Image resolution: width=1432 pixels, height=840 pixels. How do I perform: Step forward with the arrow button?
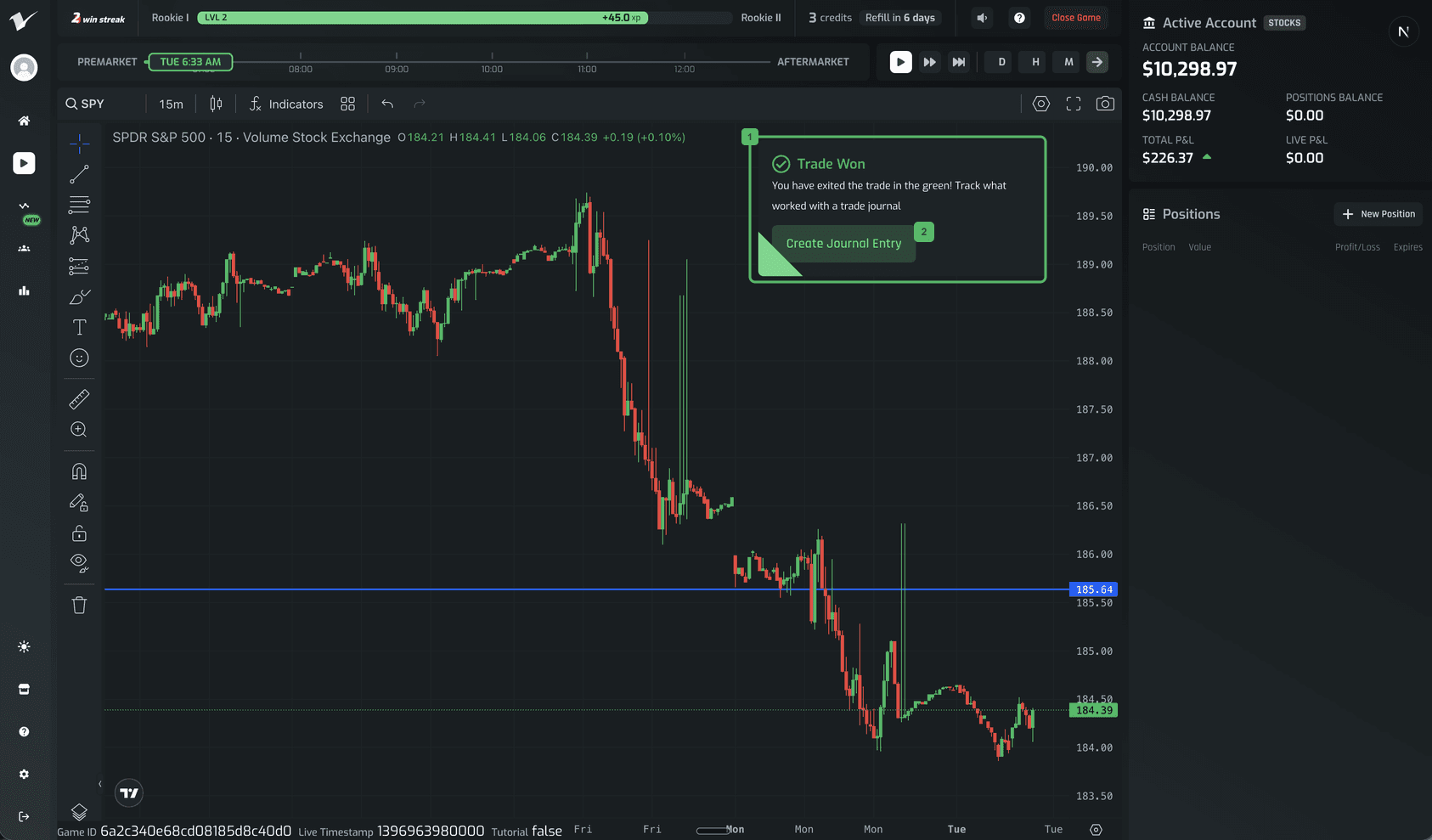coord(1097,62)
